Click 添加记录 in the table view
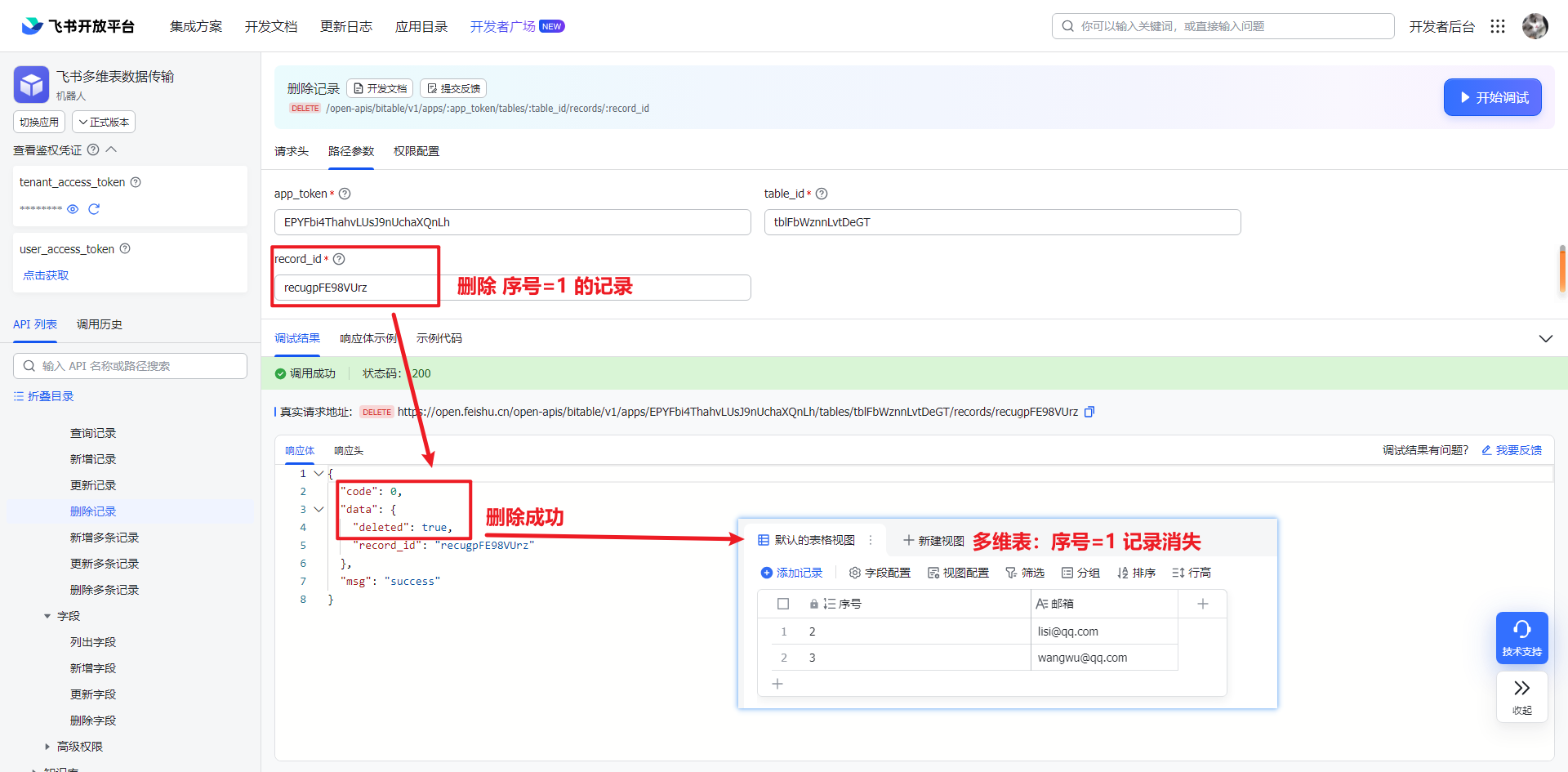The width and height of the screenshot is (1568, 772). pyautogui.click(x=791, y=573)
